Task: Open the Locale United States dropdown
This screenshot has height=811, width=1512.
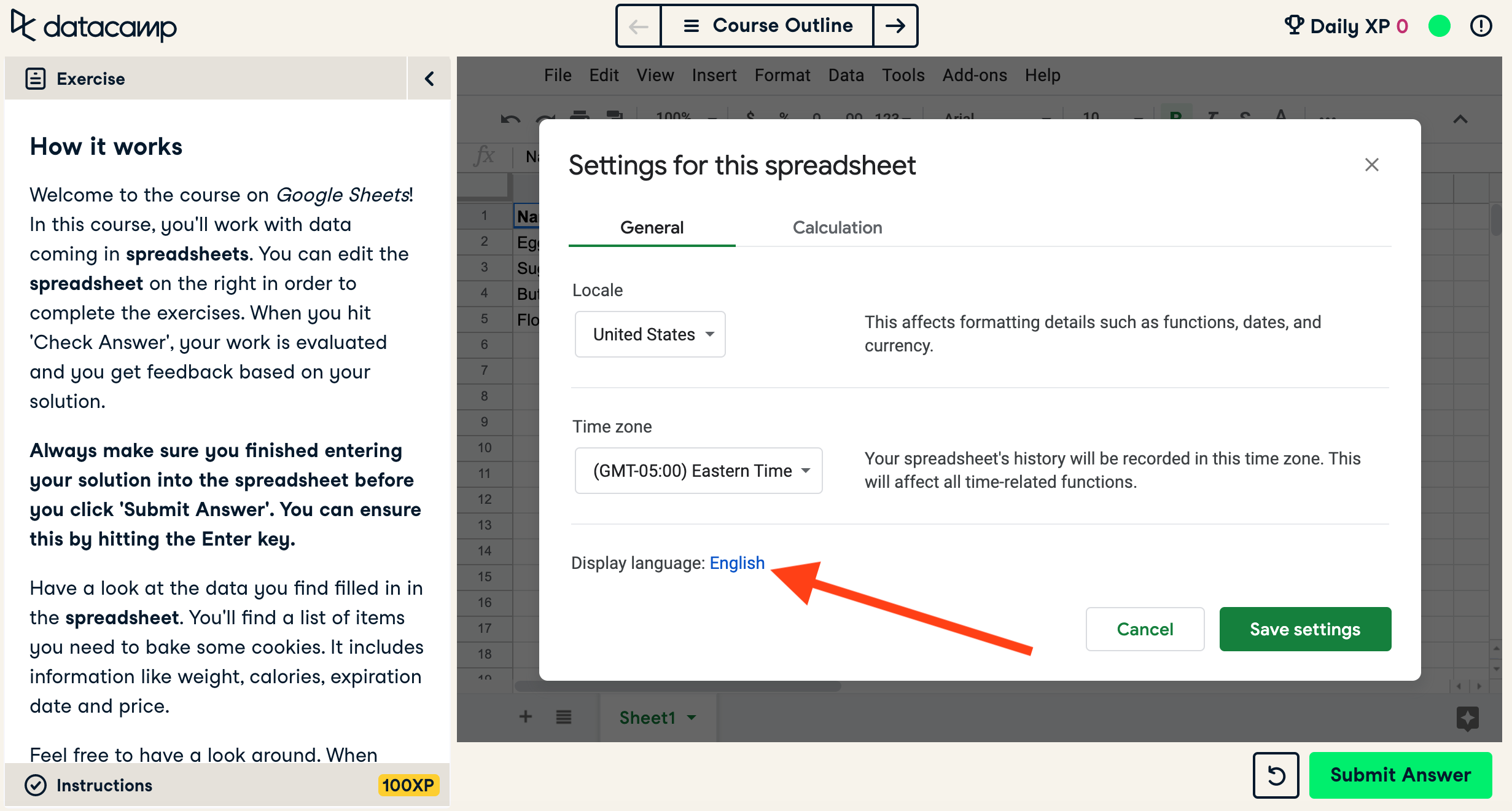Action: coord(650,334)
